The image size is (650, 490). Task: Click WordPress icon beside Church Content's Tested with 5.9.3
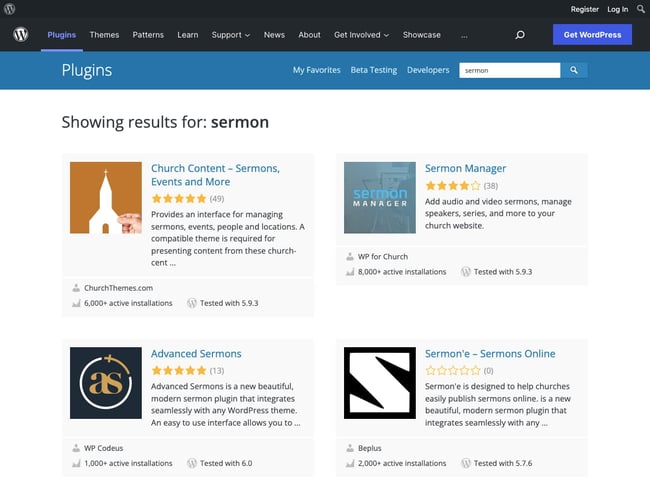[x=192, y=303]
